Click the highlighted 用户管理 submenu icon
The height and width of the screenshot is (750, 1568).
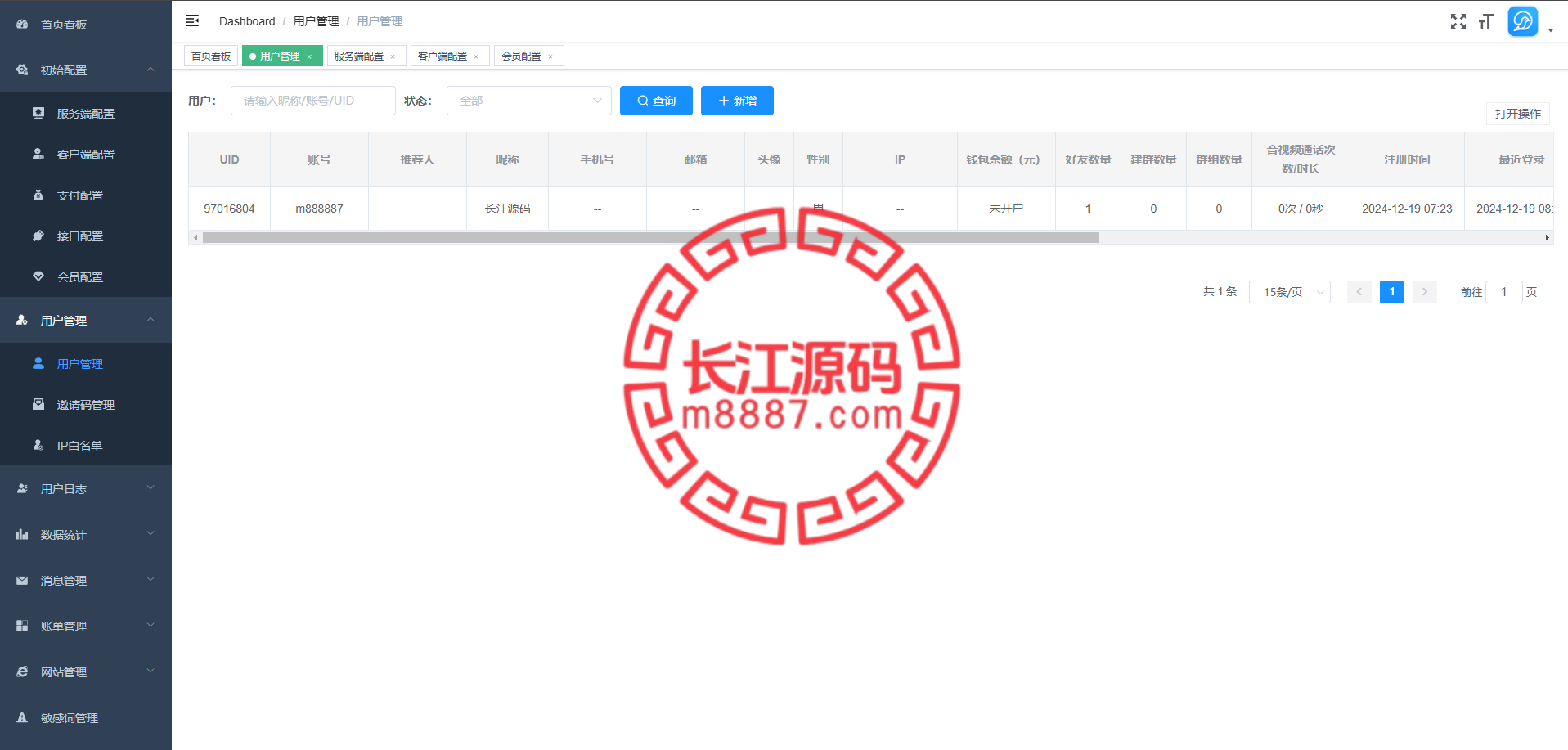point(38,363)
